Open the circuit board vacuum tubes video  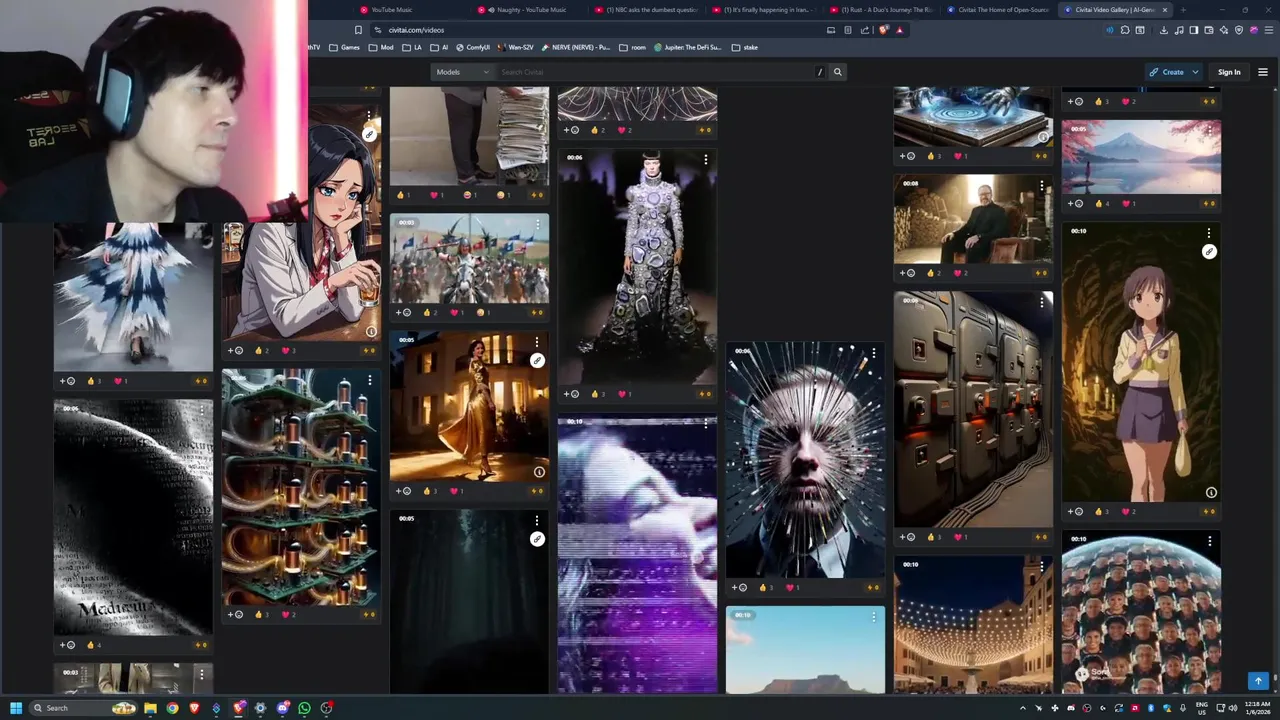tap(300, 487)
